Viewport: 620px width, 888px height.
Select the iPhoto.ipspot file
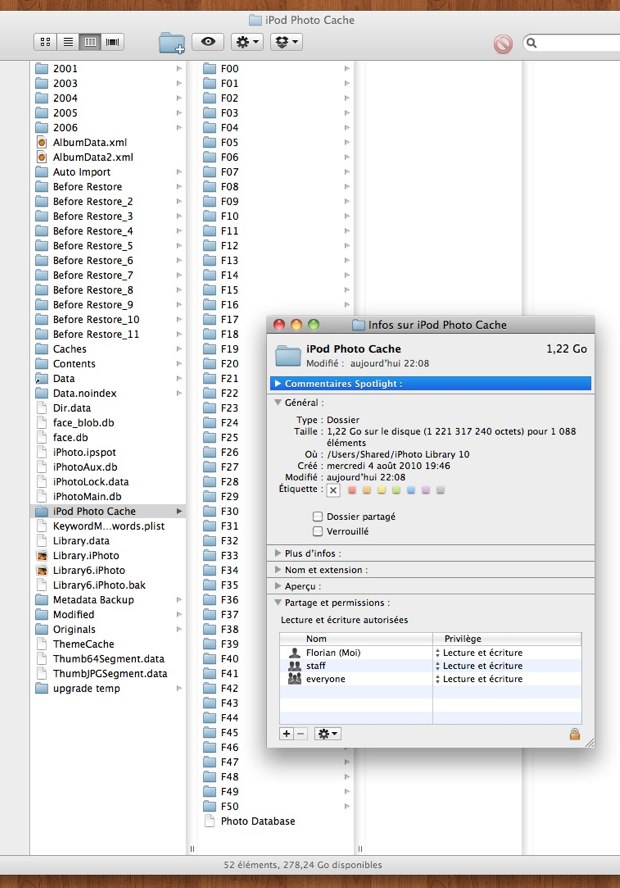click(x=84, y=452)
